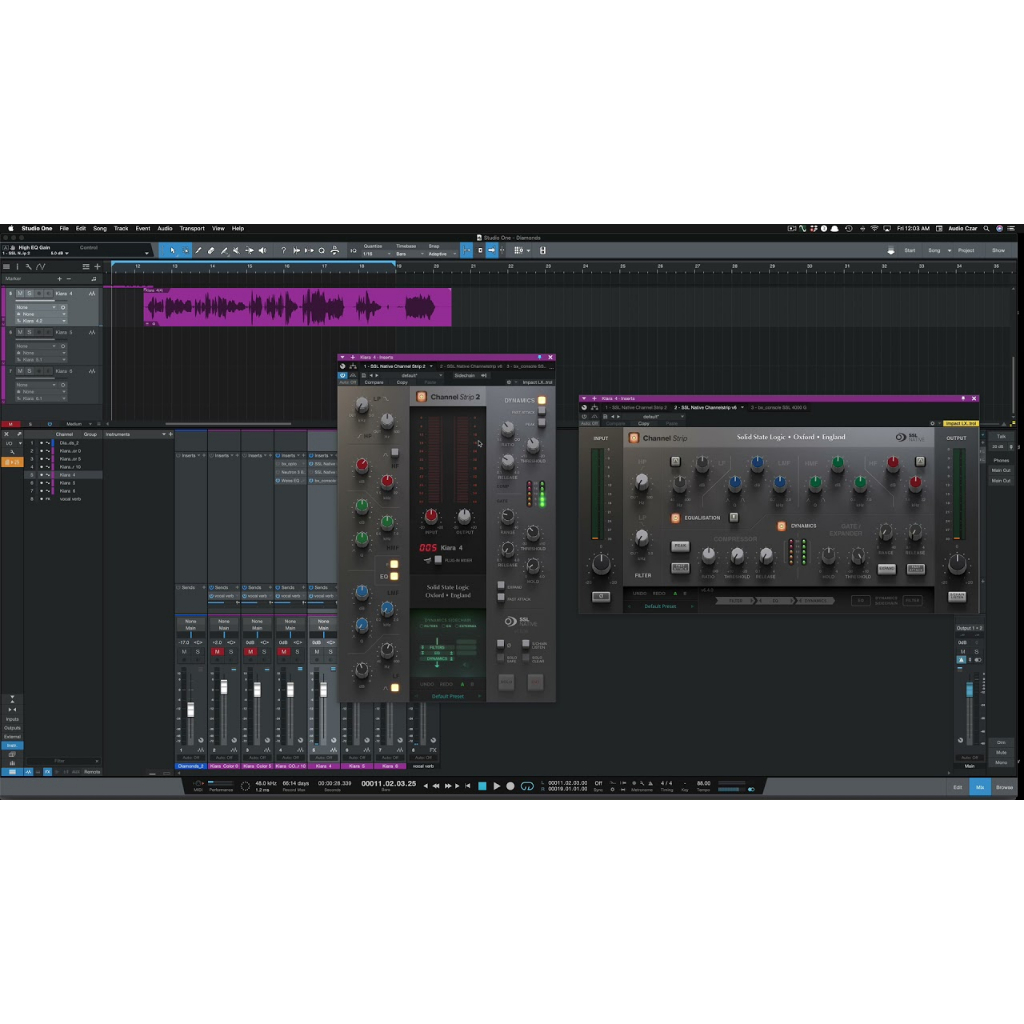The height and width of the screenshot is (1024, 1024).
Task: Click Compare in Channel Strip 2 header
Action: point(374,383)
